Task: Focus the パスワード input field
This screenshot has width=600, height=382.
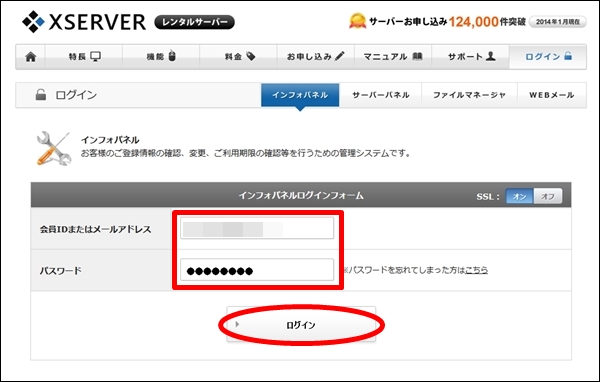Action: [x=257, y=270]
